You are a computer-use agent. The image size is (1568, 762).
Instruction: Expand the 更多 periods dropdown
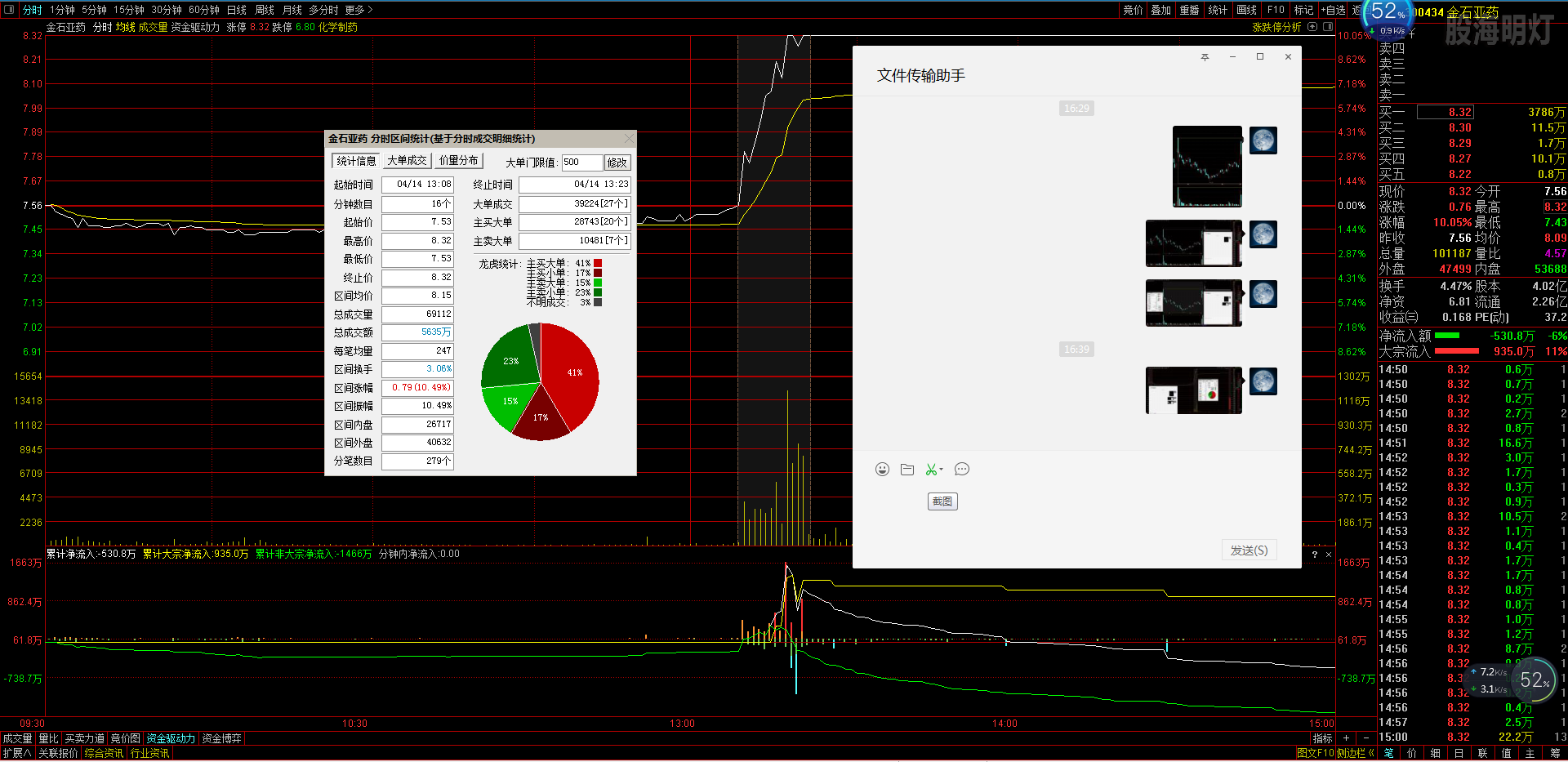359,10
